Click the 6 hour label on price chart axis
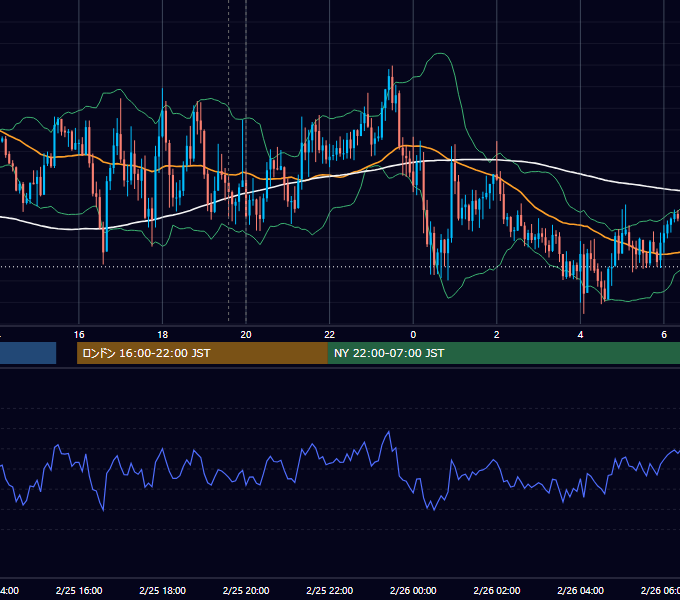The width and height of the screenshot is (680, 600). click(664, 335)
